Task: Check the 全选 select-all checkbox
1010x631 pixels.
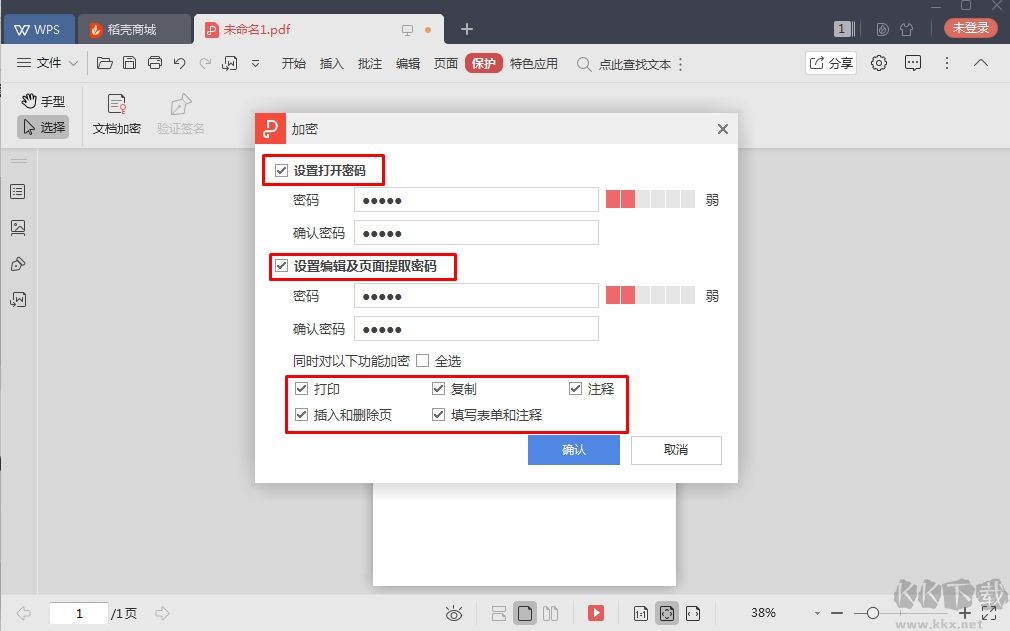Action: pos(423,361)
